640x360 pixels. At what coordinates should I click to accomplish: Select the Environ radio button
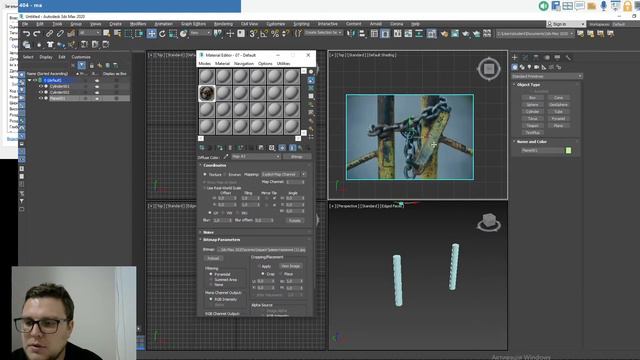pos(225,174)
